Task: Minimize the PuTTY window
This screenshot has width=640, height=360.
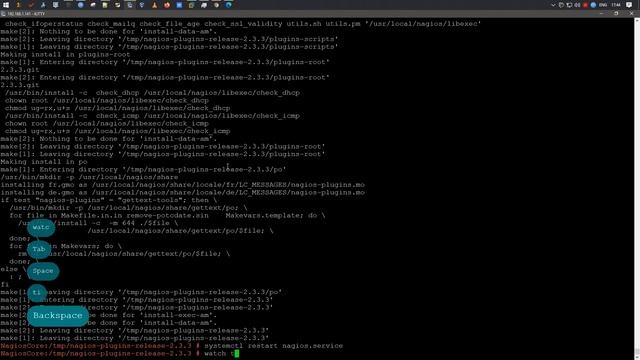Action: [x=601, y=13]
